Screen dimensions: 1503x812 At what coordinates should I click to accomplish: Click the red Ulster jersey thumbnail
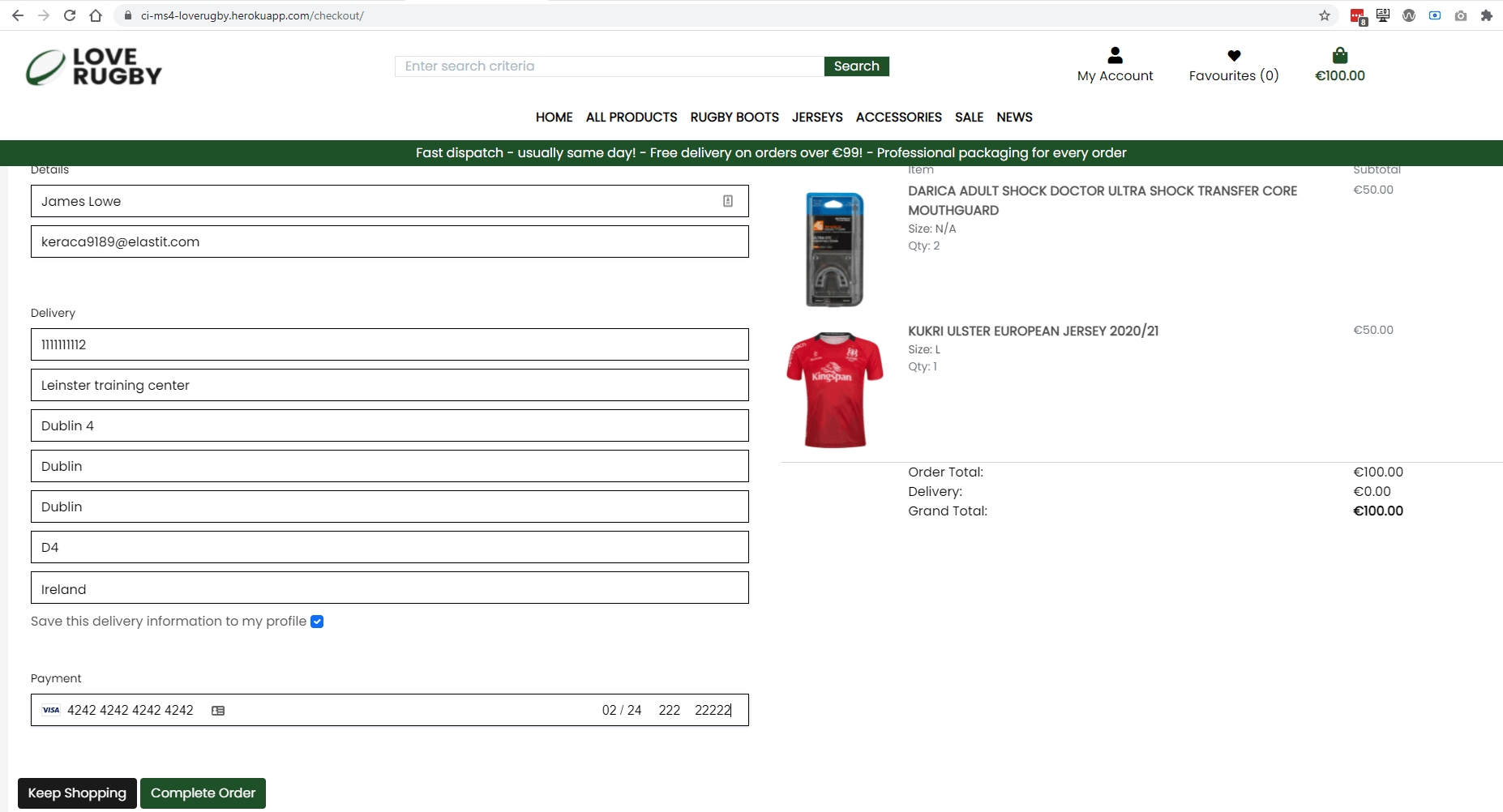point(835,390)
